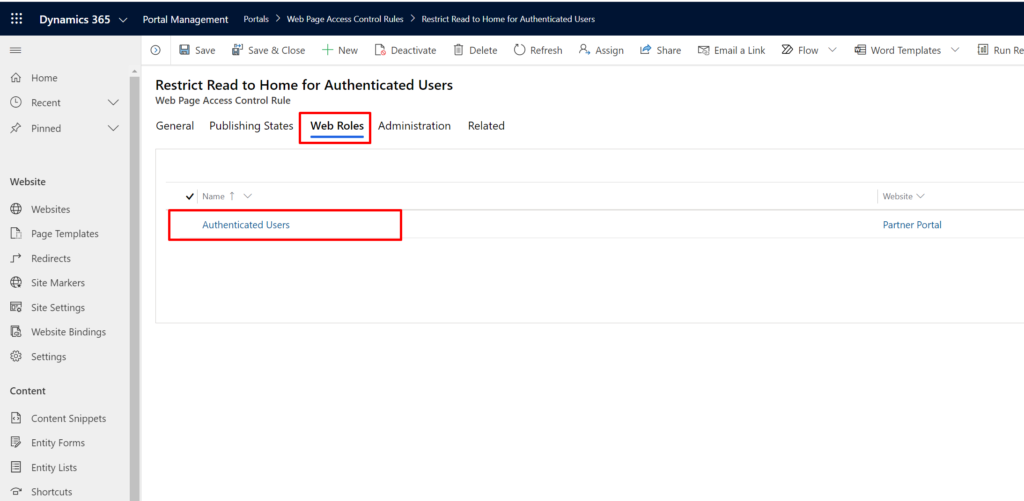Open the Flow command
Screen dimensions: 1024x501
click(800, 50)
